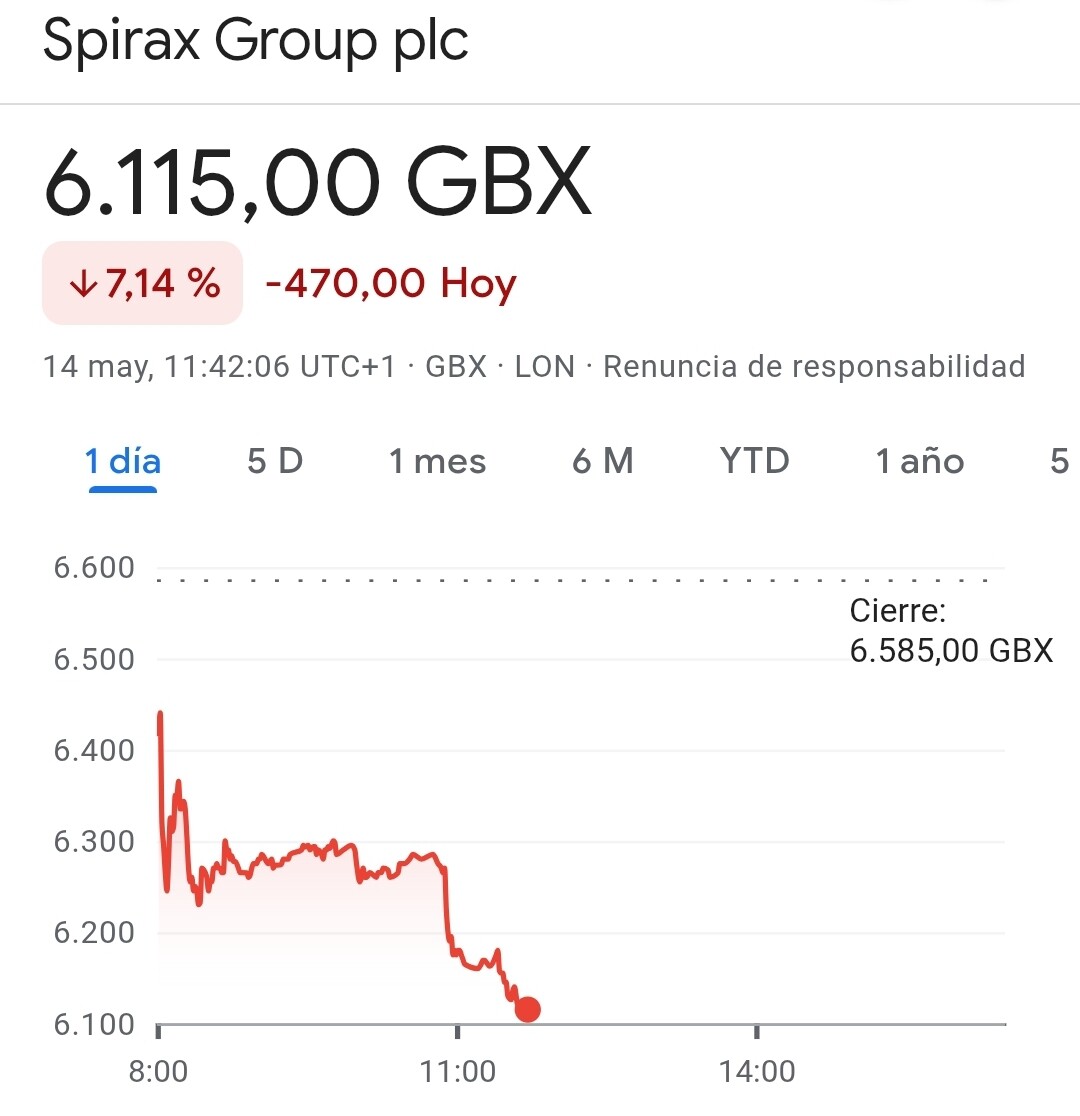Click the 6.115,00 GBX price
This screenshot has width=1080, height=1116.
318,181
